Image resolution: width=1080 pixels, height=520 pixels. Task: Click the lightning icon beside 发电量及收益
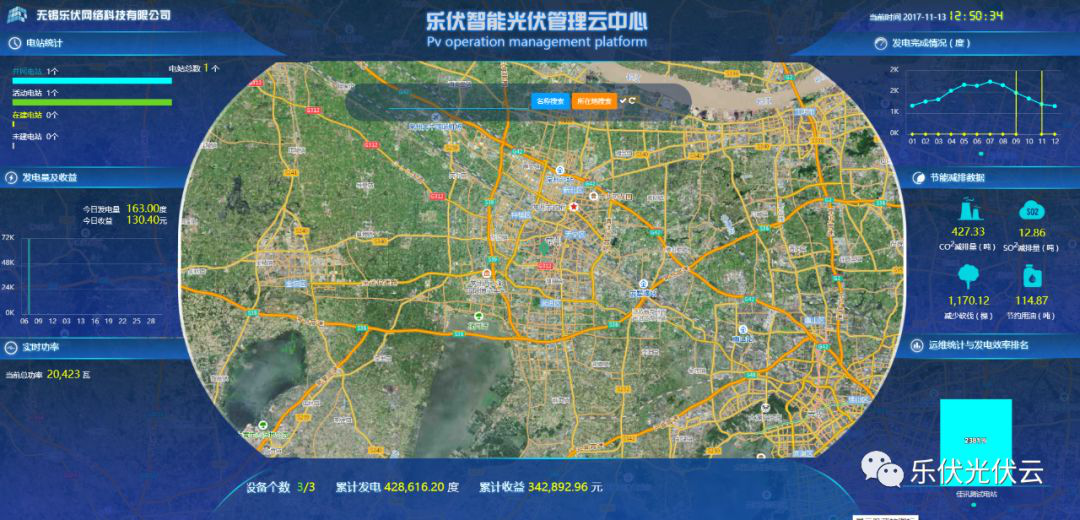pyautogui.click(x=12, y=178)
